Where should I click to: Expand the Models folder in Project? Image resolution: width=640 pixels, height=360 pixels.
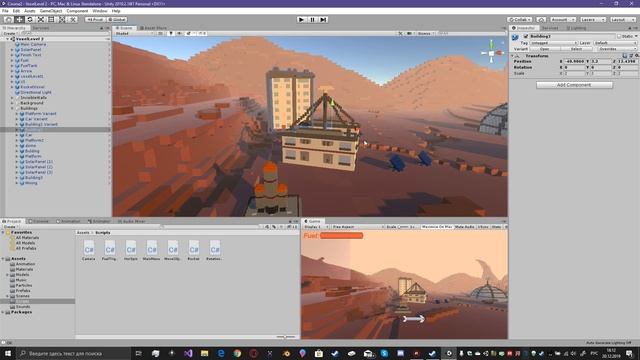click(7, 275)
